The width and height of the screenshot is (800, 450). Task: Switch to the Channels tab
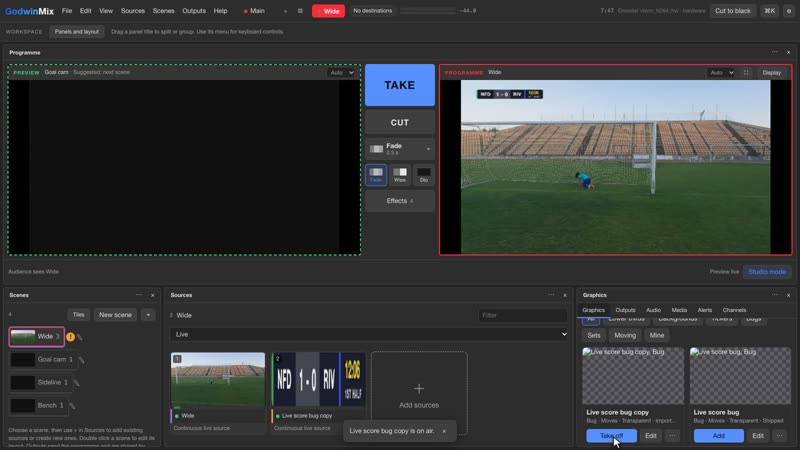pyautogui.click(x=734, y=310)
